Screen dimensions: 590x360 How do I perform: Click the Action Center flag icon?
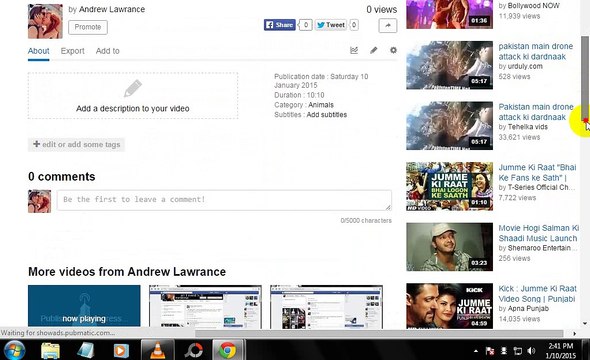[490, 351]
